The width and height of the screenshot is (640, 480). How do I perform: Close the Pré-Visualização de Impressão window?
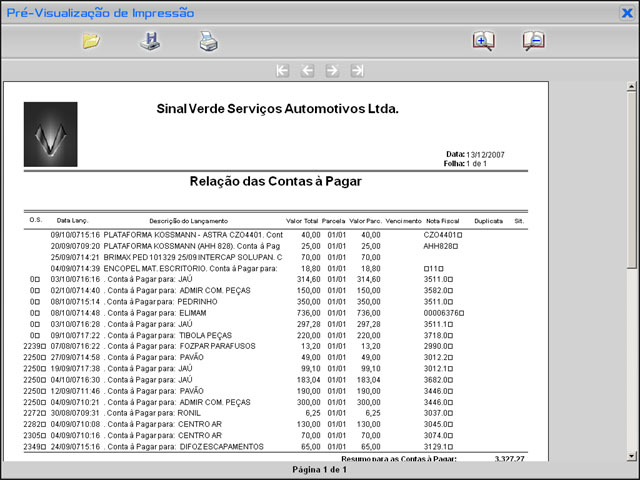pyautogui.click(x=627, y=12)
